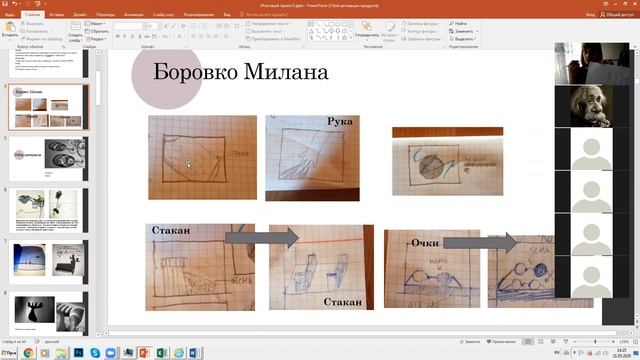
Task: Click the Windows Start (Пуск) button
Action: coord(9,353)
